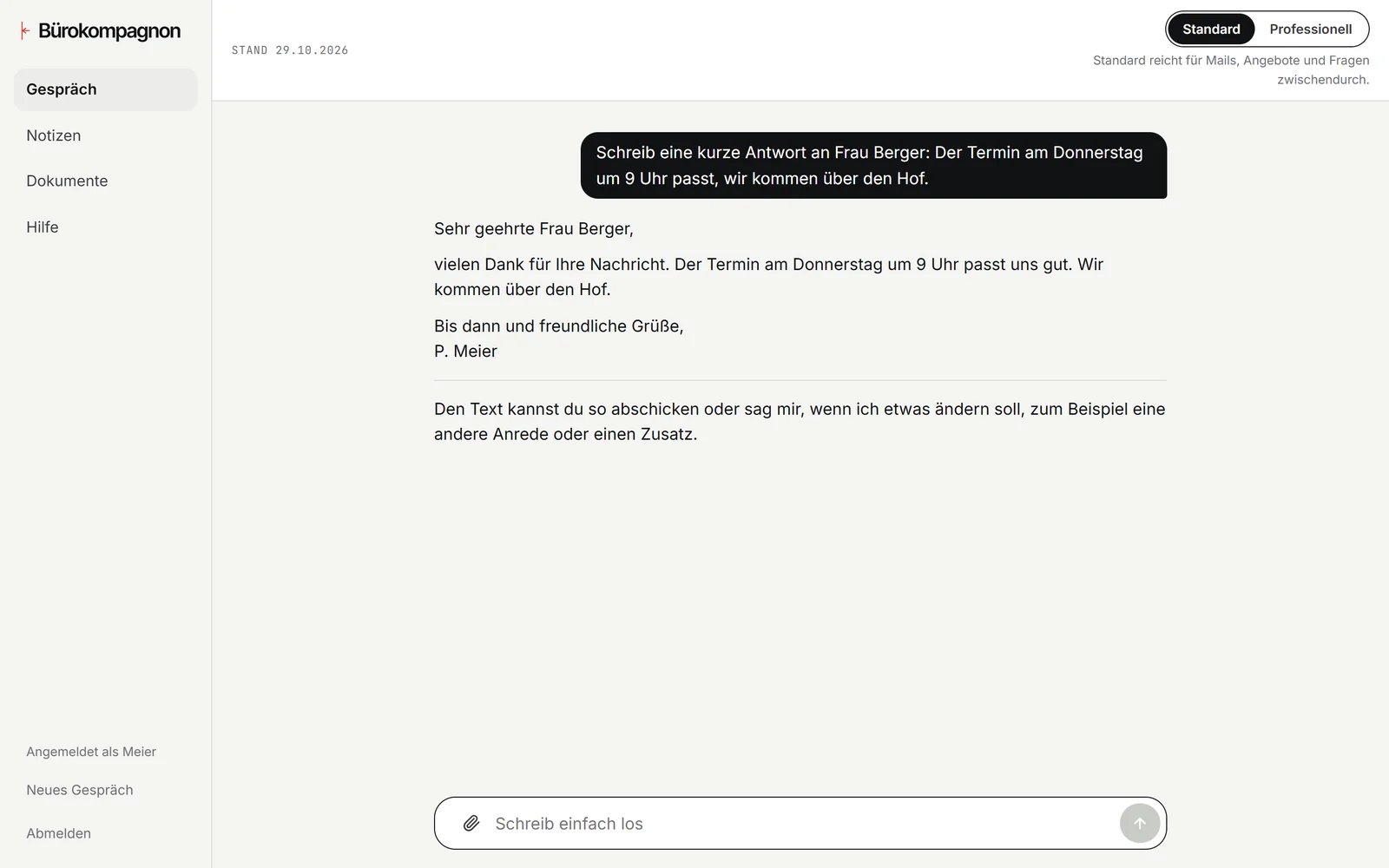
Task: Click 'Angemeldet als Meier' status text
Action: pos(91,752)
